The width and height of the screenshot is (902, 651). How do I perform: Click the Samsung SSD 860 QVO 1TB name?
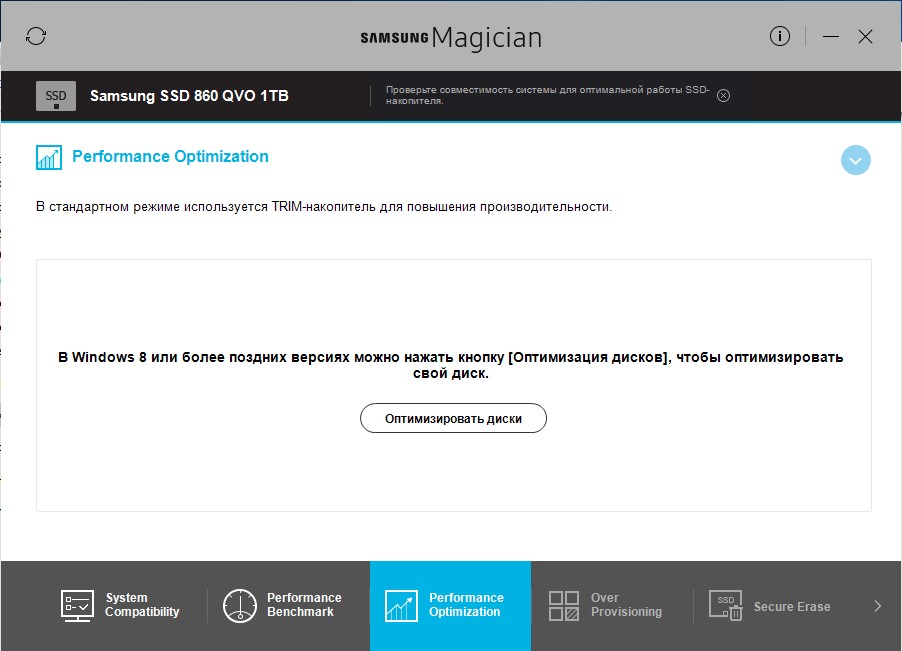pos(189,96)
